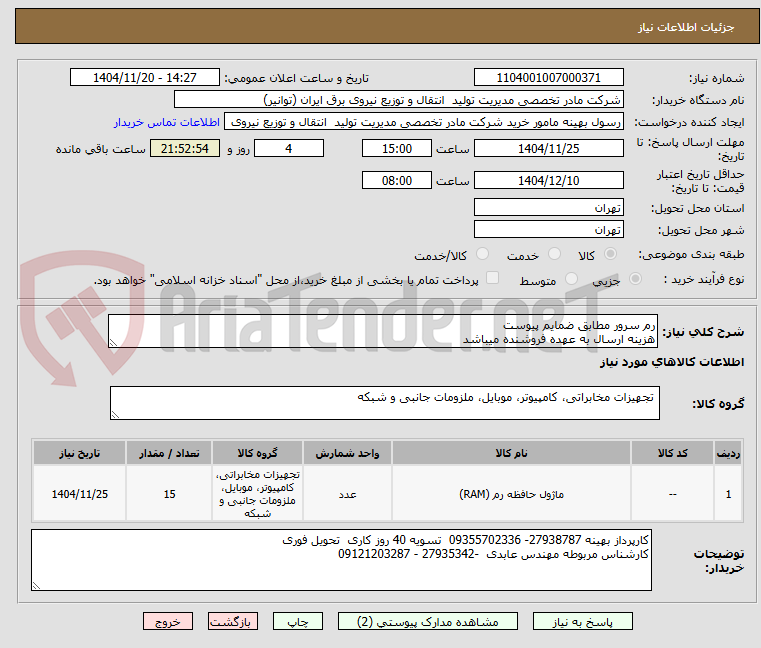Open 'اطلاعات تماس خریدار' contact link
761x648 pixels.
pos(167,122)
